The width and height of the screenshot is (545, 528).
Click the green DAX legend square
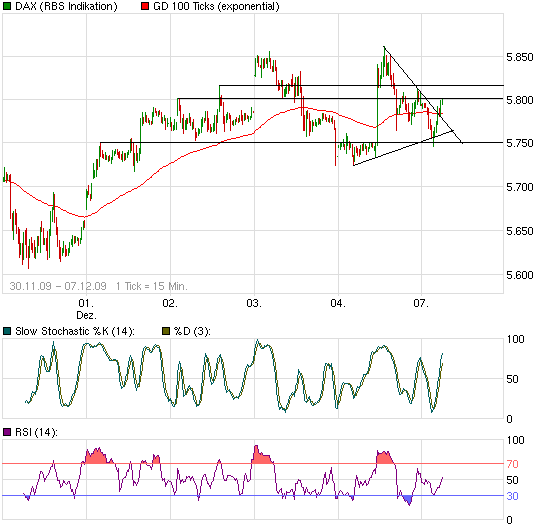coord(7,6)
